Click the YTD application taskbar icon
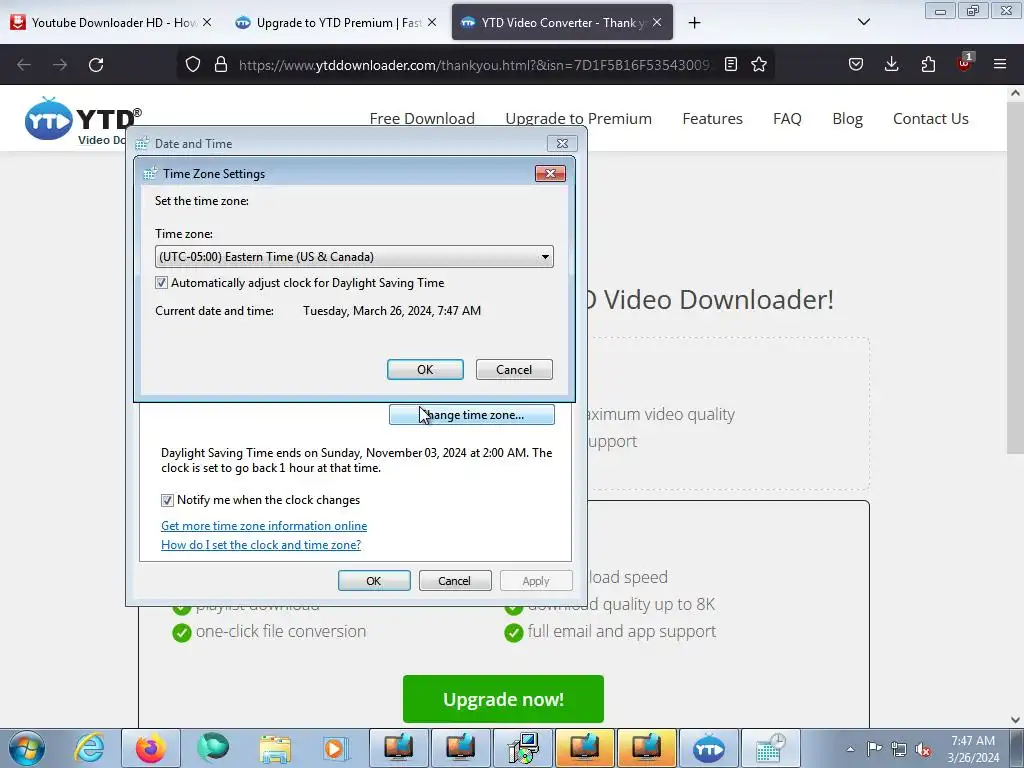Image resolution: width=1024 pixels, height=768 pixels. (x=709, y=748)
